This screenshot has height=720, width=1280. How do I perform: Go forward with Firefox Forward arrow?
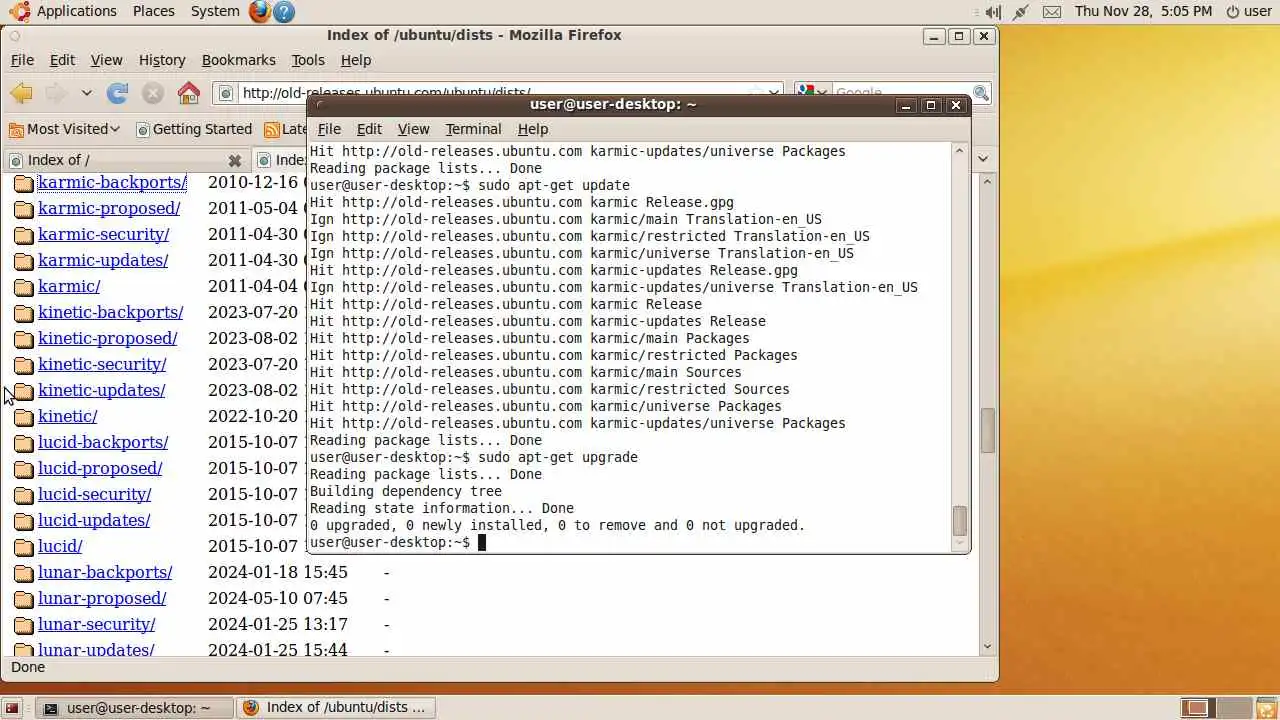[56, 93]
